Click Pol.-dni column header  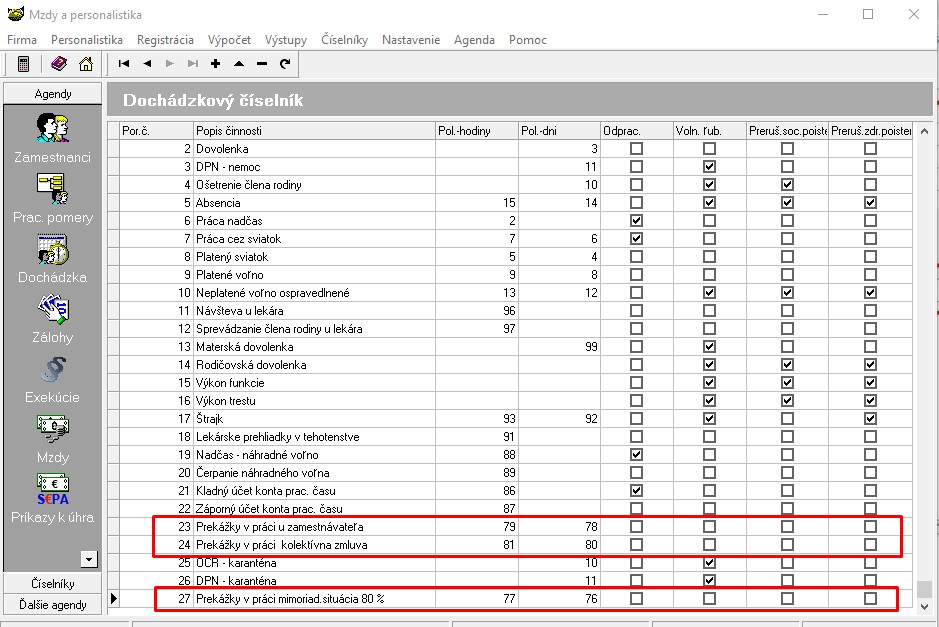pos(560,131)
